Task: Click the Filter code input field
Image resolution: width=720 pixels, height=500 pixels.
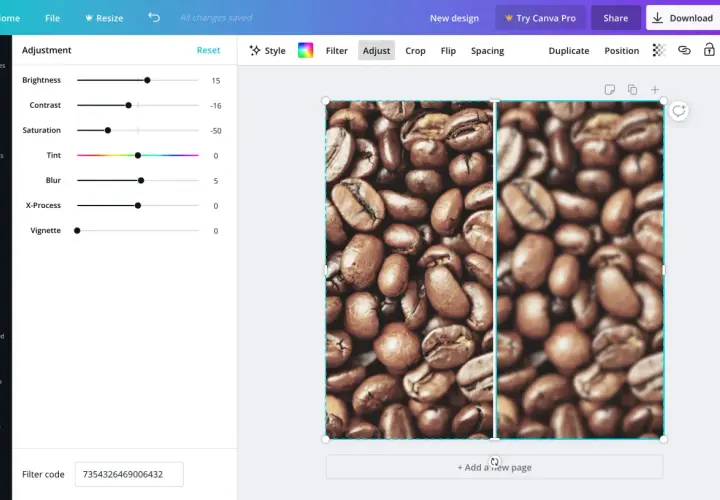Action: pos(129,474)
